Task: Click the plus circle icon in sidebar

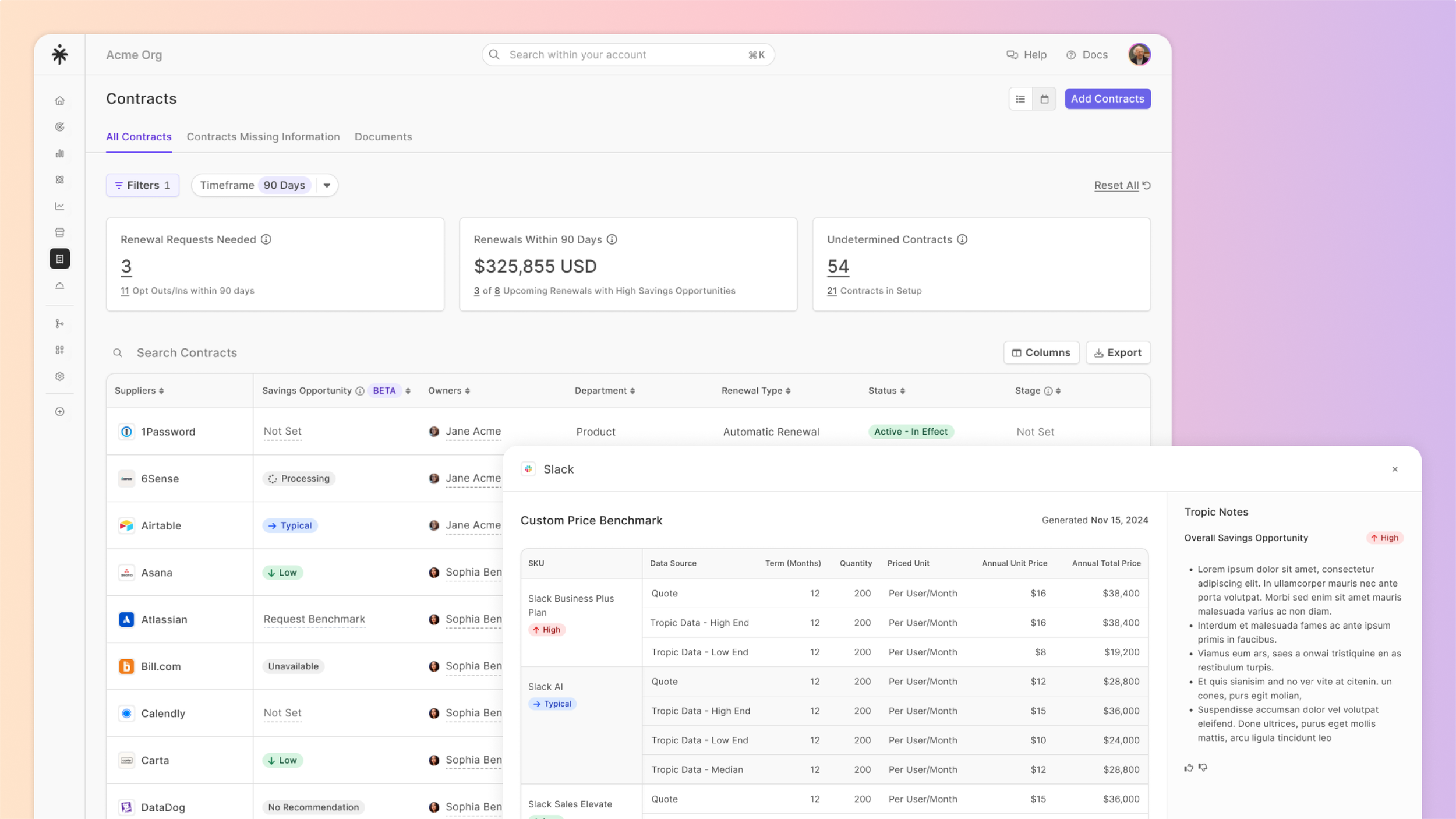Action: pos(59,412)
